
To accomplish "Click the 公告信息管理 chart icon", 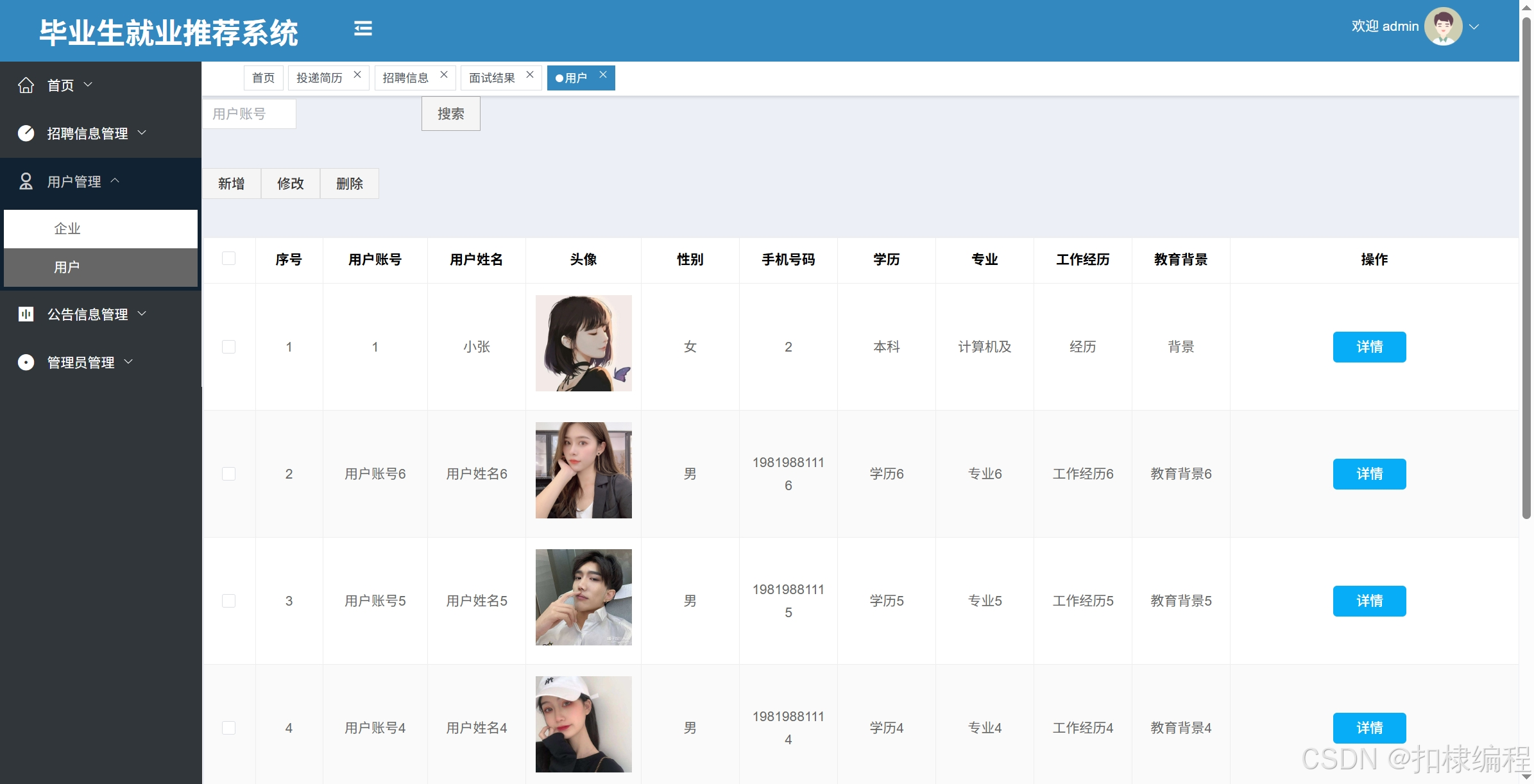I will point(26,314).
